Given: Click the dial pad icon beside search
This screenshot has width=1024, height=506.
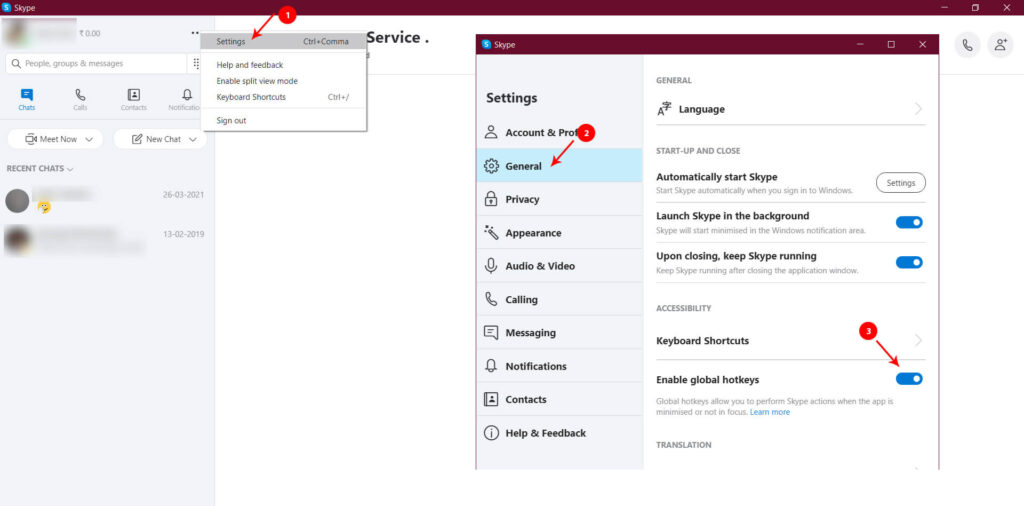Looking at the screenshot, I should 196,63.
